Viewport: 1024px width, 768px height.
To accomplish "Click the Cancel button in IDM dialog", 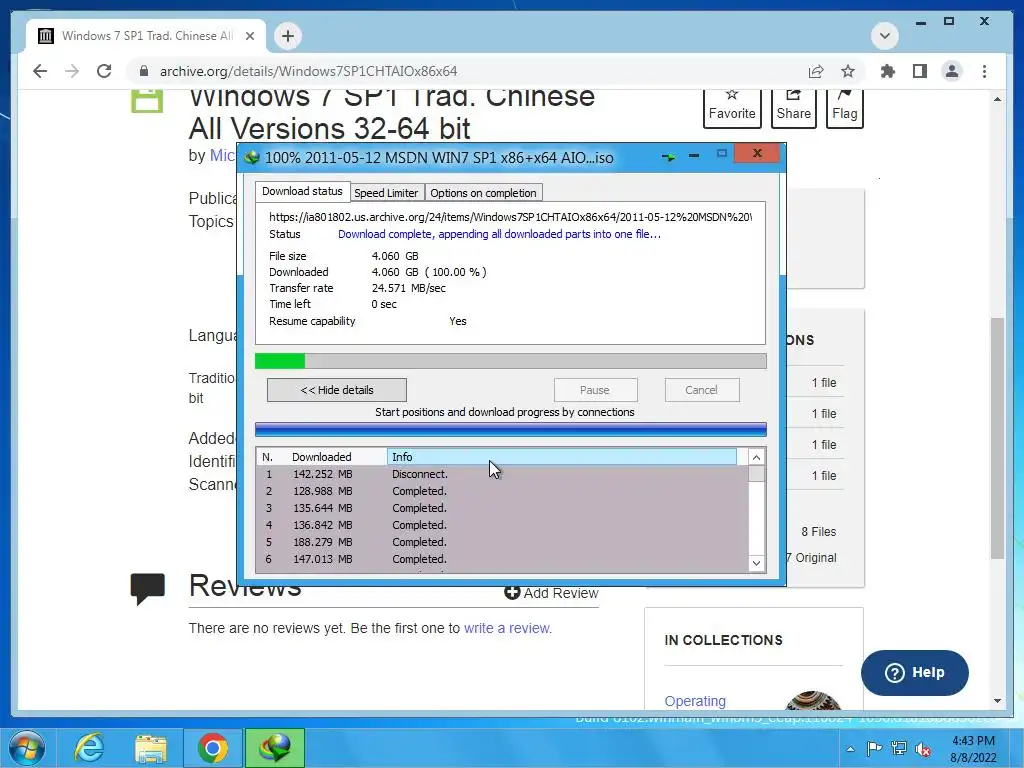I will point(701,390).
